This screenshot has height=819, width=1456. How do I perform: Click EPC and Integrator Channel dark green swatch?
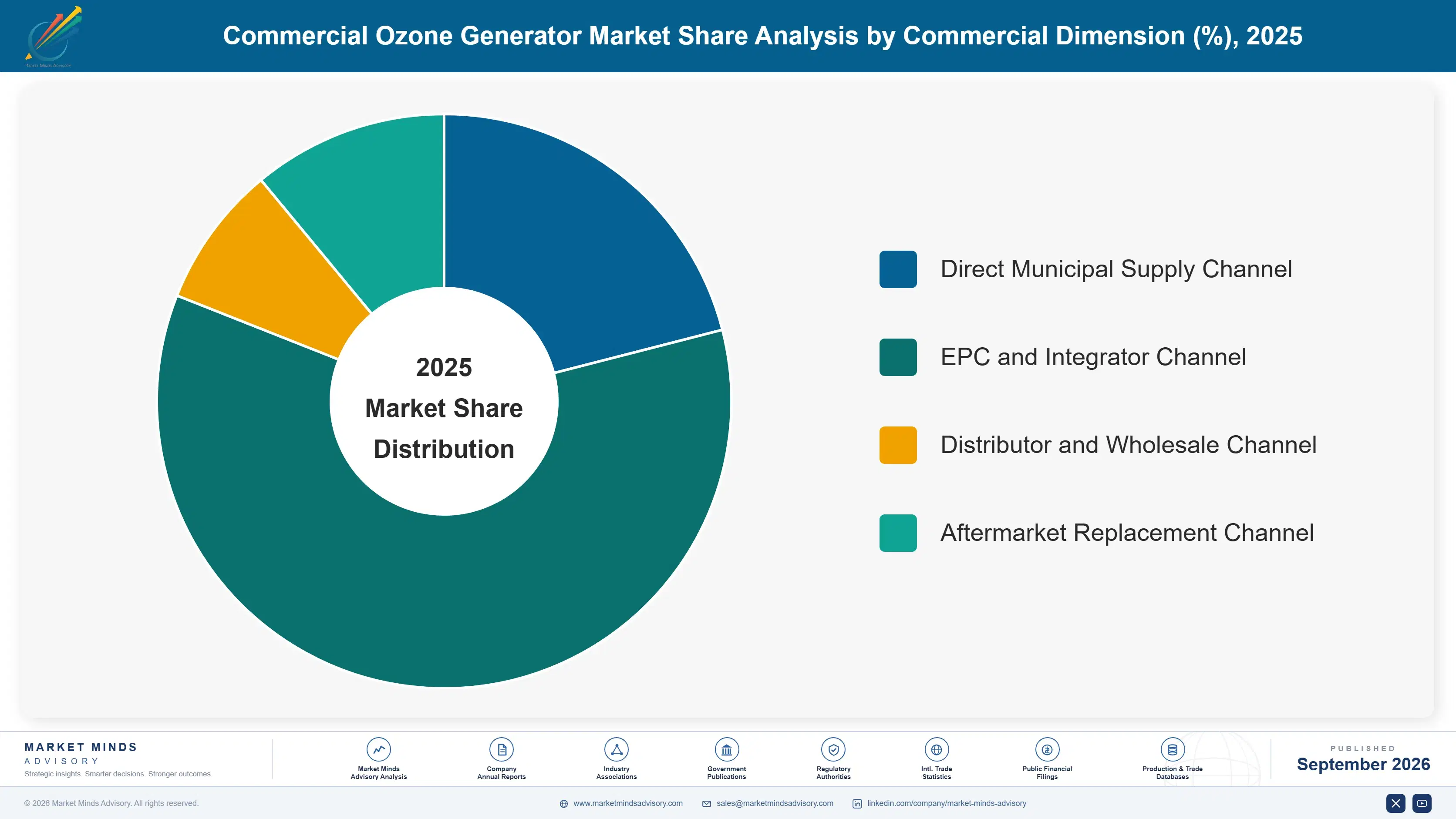[897, 357]
